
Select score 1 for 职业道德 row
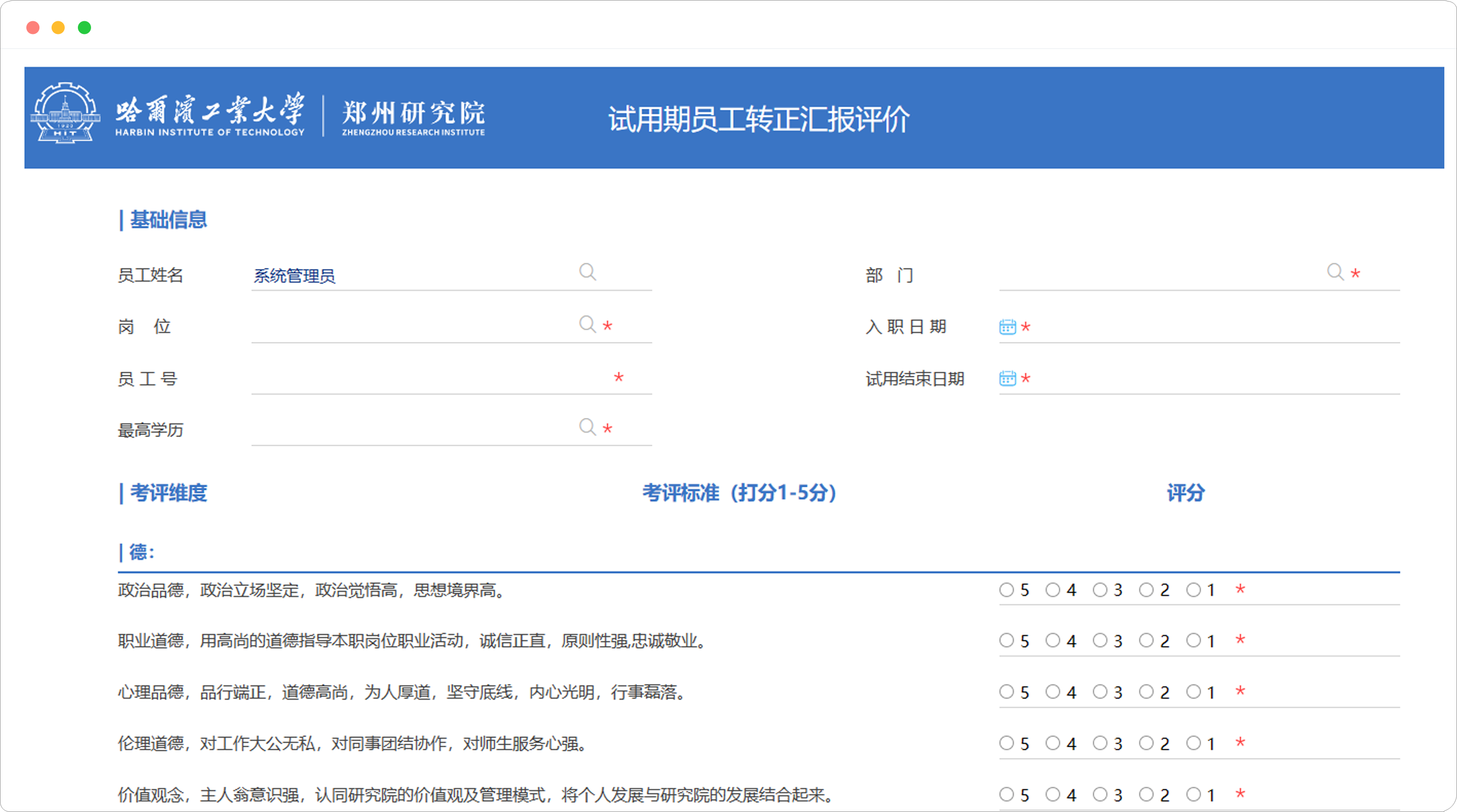(1193, 640)
